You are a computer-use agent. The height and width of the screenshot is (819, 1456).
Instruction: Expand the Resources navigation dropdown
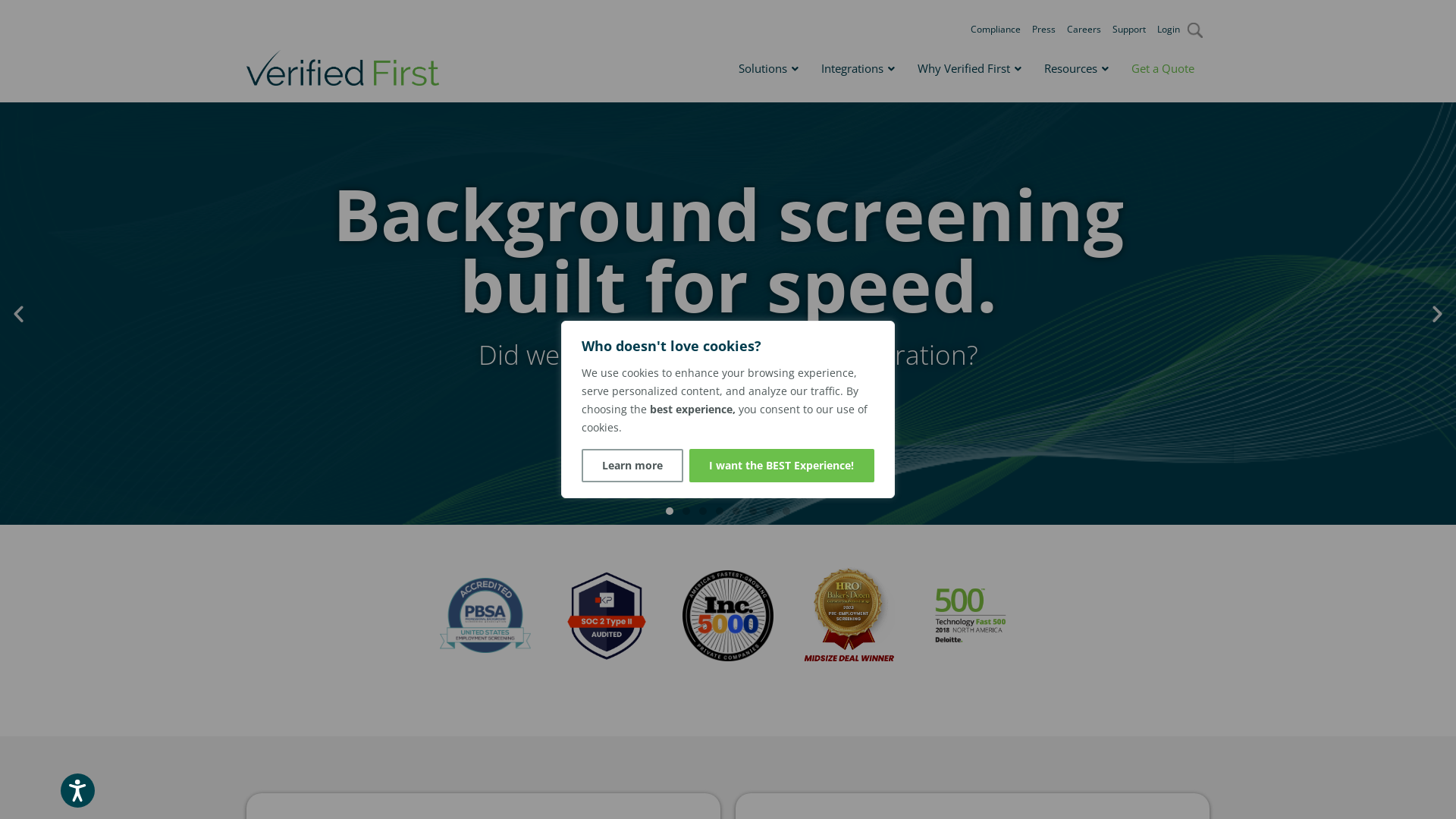click(1076, 68)
